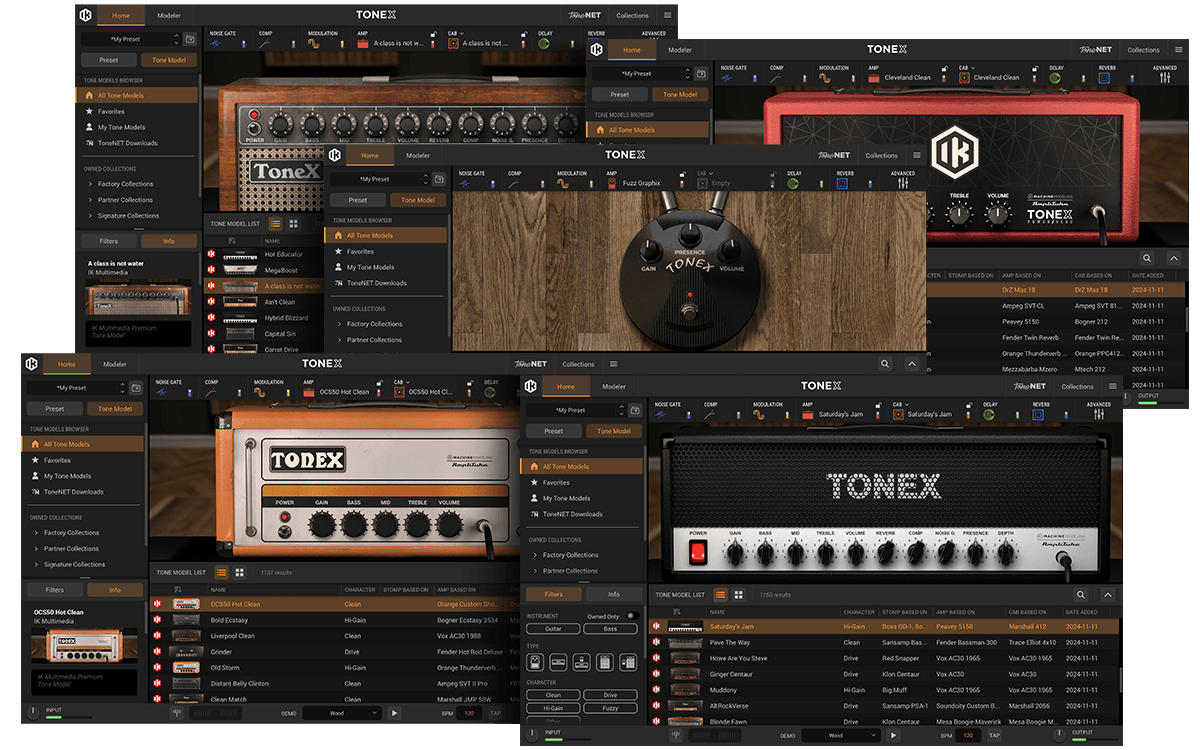Open ToneNET from the top bar
The image size is (1200, 750).
(x=1030, y=385)
